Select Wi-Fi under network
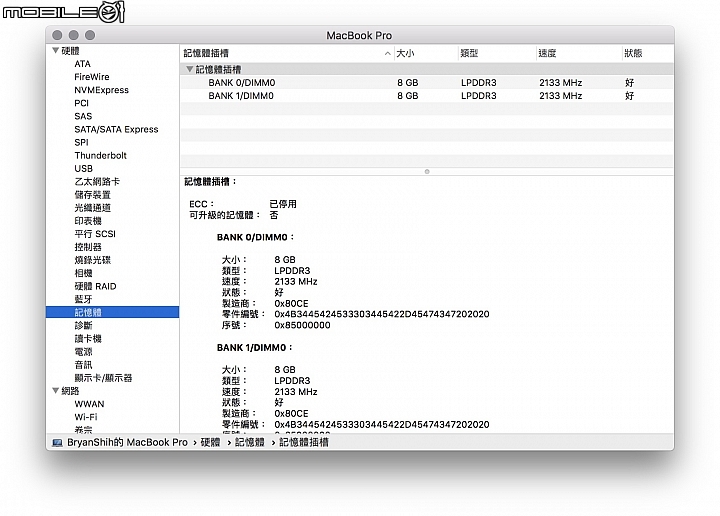720x516 pixels. click(86, 417)
